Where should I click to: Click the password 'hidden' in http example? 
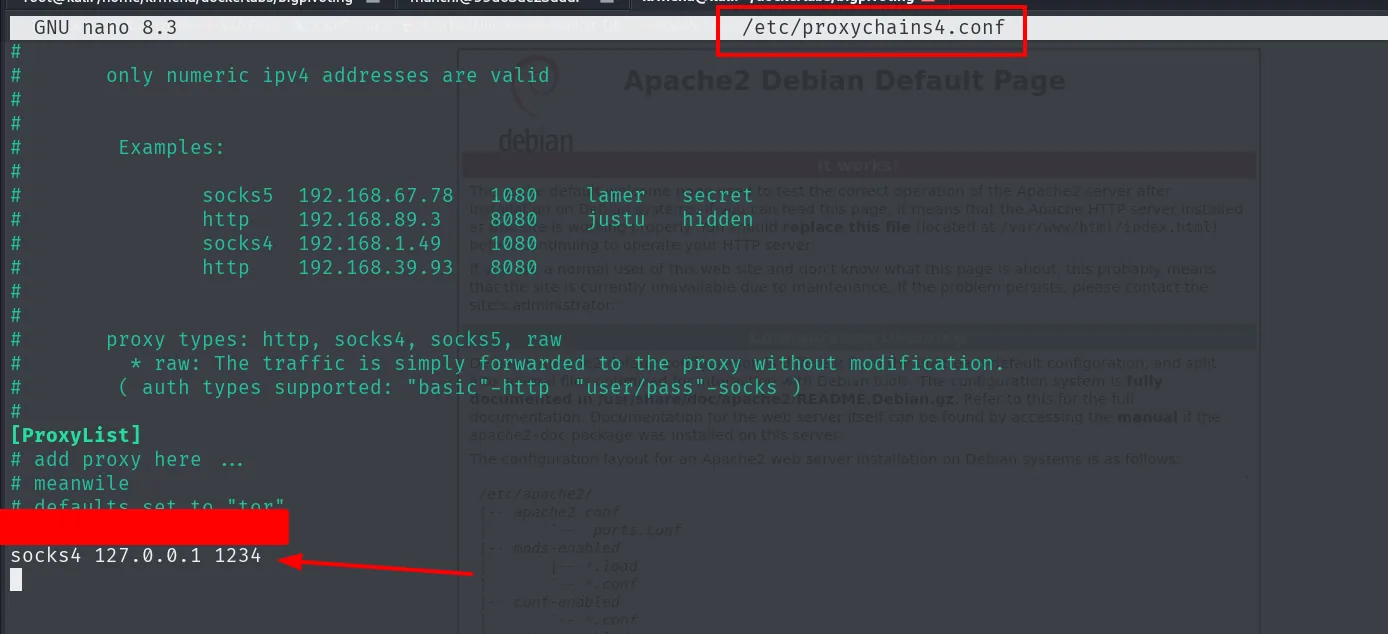(718, 219)
